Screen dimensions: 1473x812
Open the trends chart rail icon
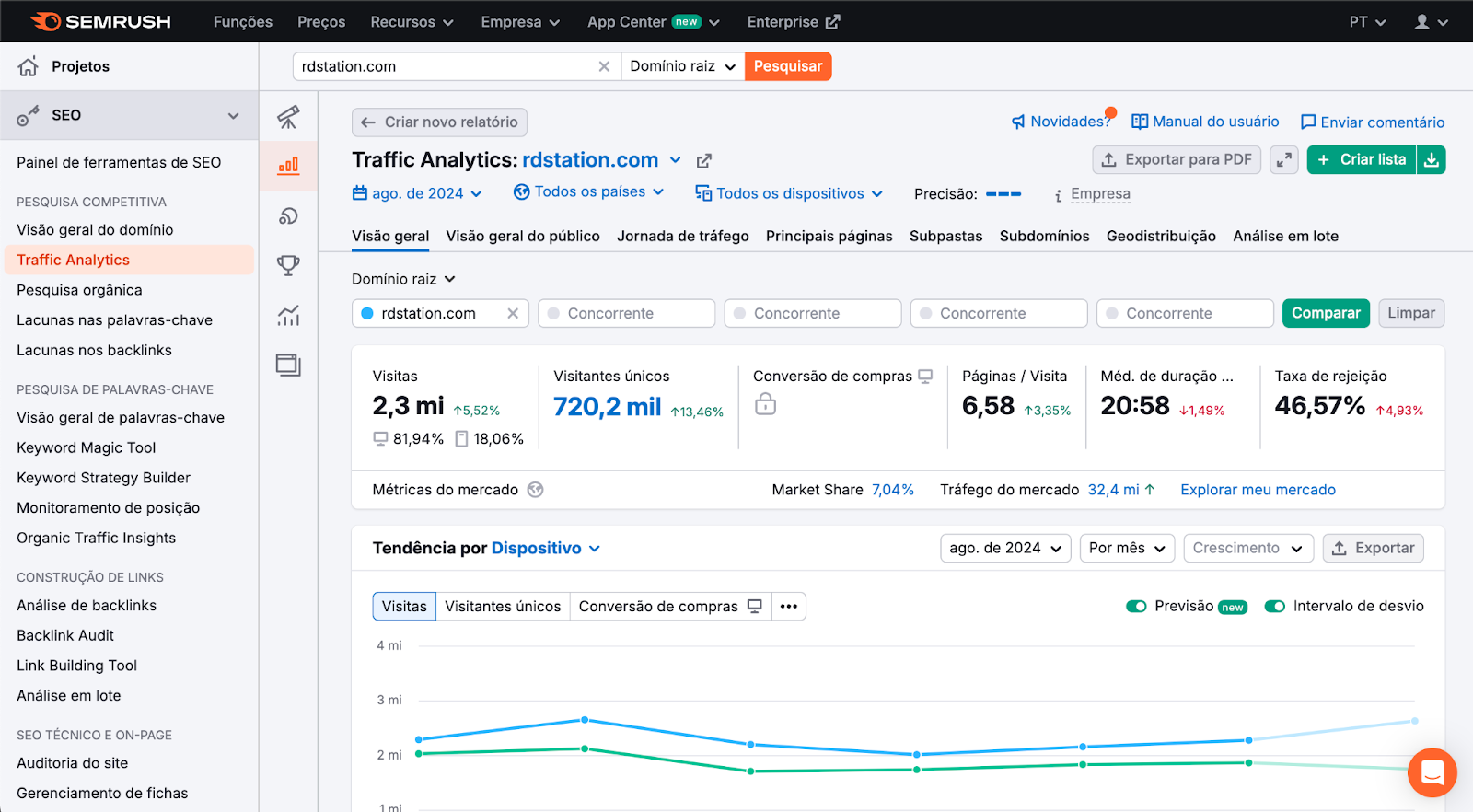coord(288,316)
